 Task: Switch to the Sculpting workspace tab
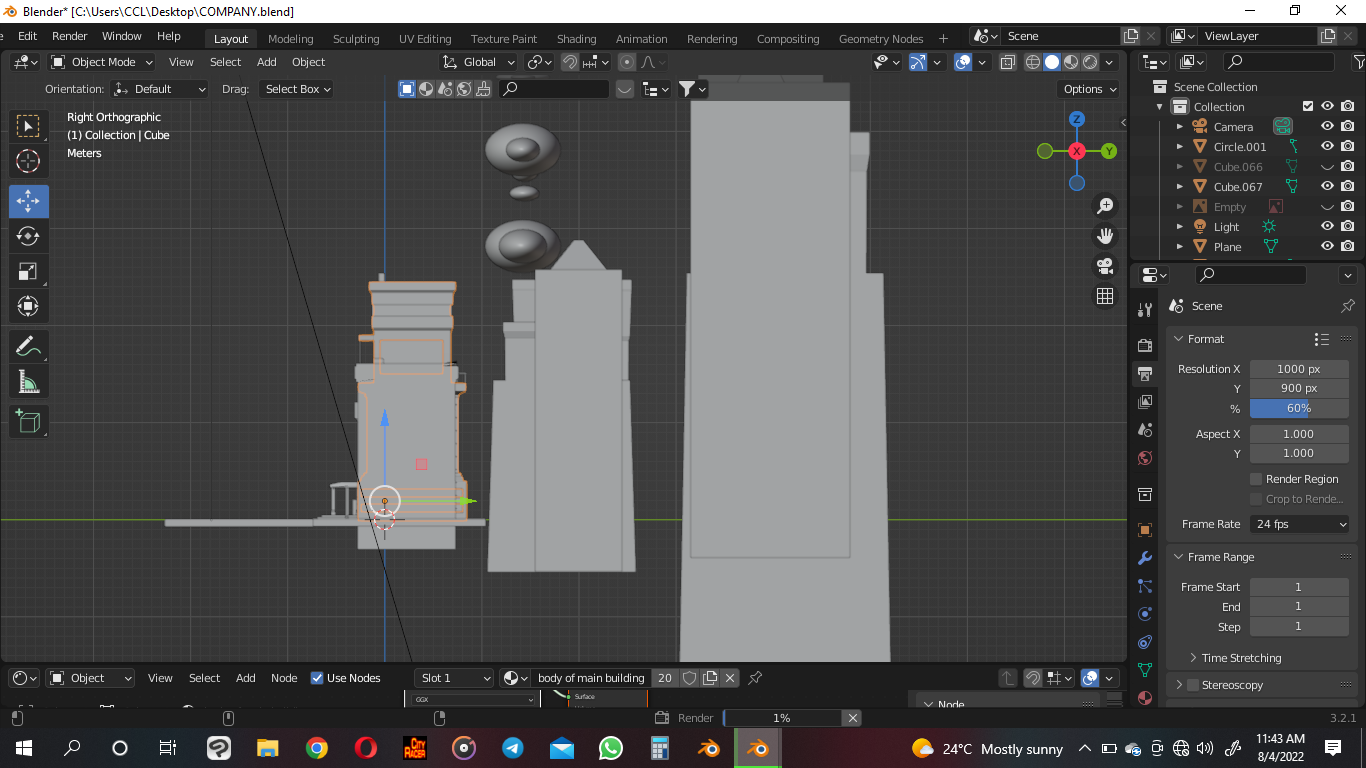tap(356, 39)
